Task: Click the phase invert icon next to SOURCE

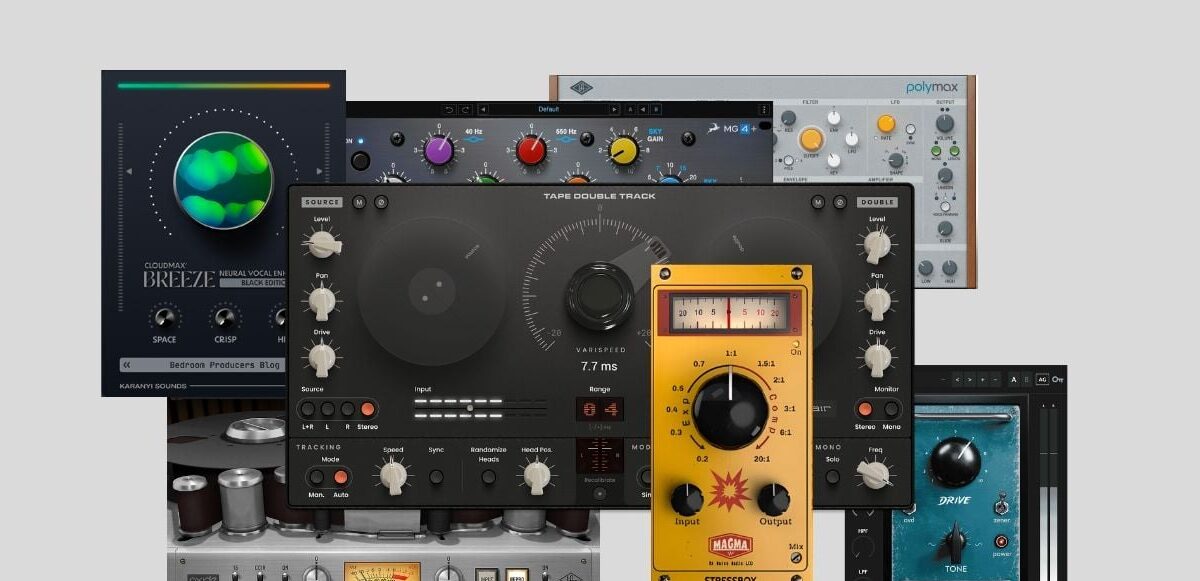Action: (x=382, y=202)
